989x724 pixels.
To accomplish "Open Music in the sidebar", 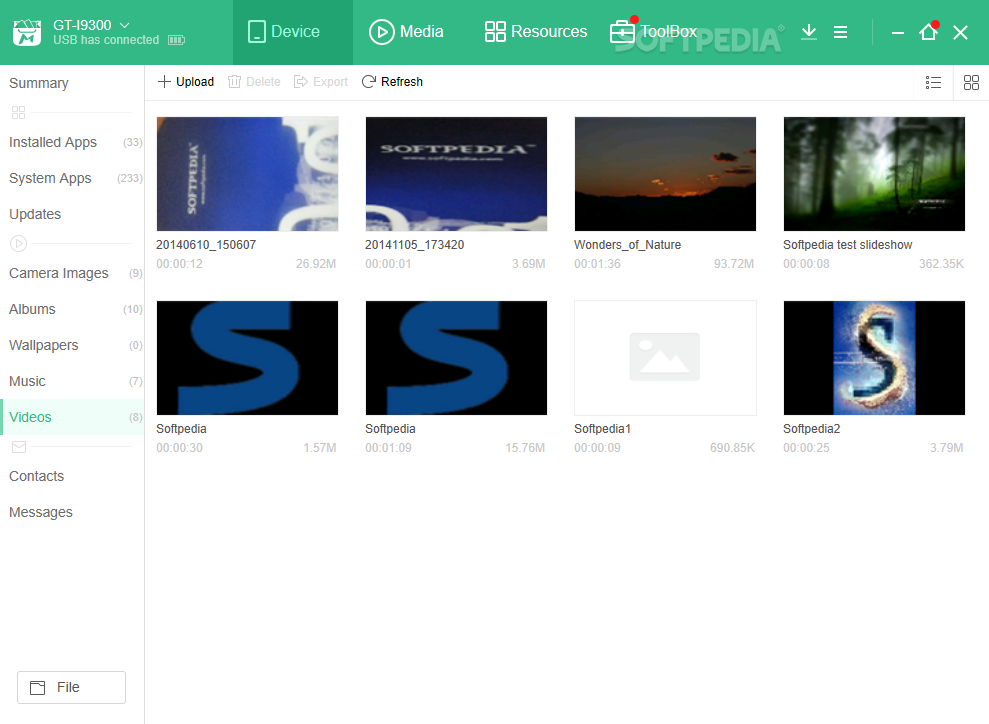I will pos(72,382).
